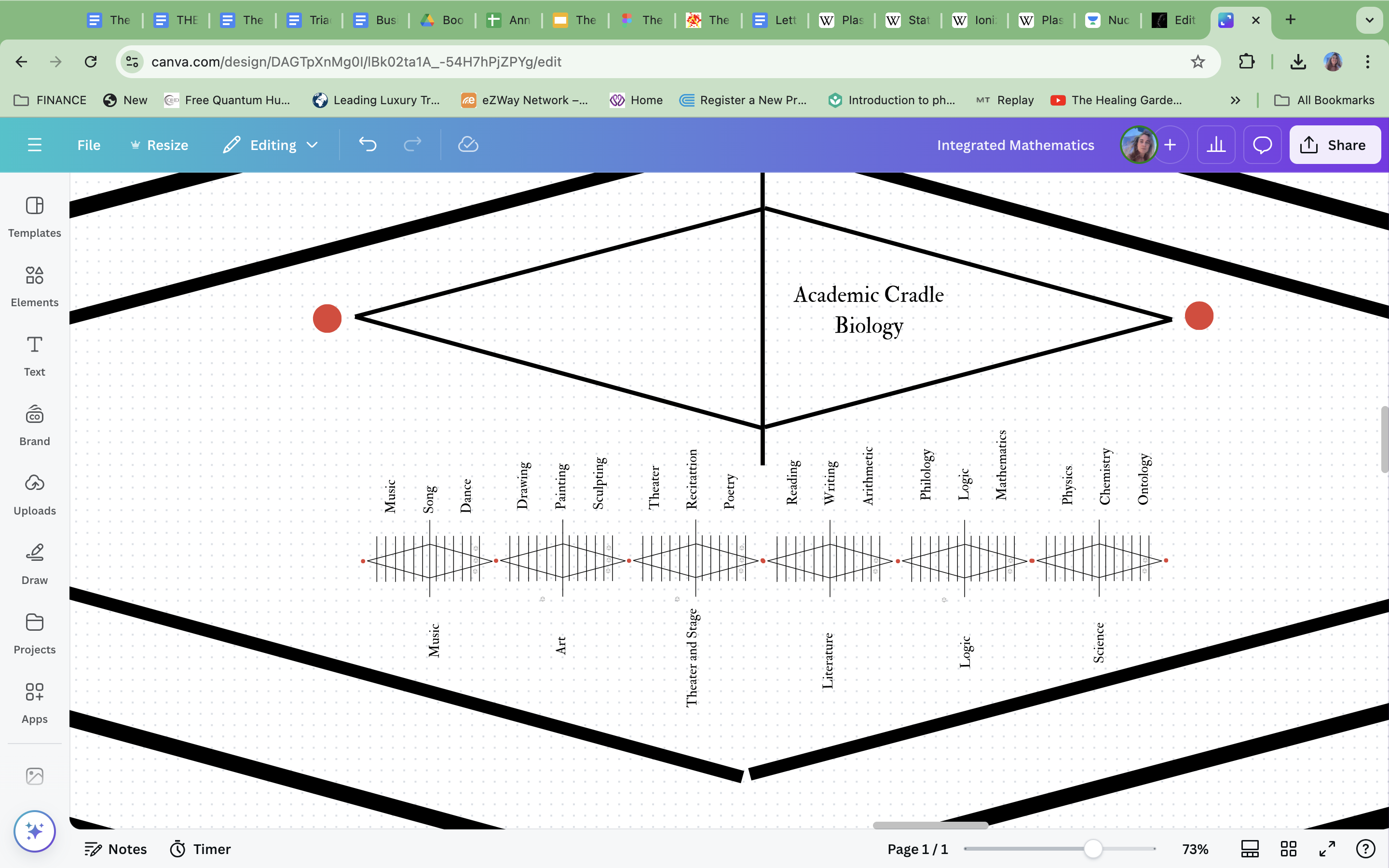Show hidden bookmarks with double chevron
This screenshot has height=868, width=1389.
point(1235,100)
